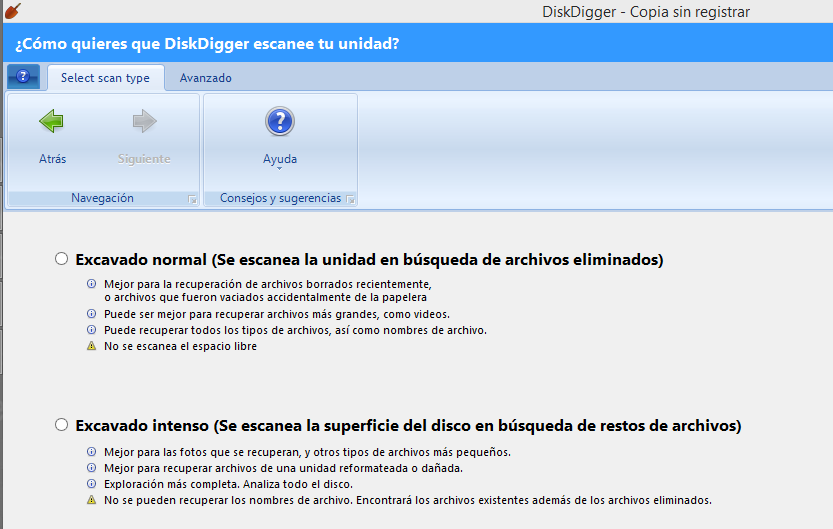Click the Excavado normal heading text
Viewport: 833px width, 529px height.
tap(369, 260)
